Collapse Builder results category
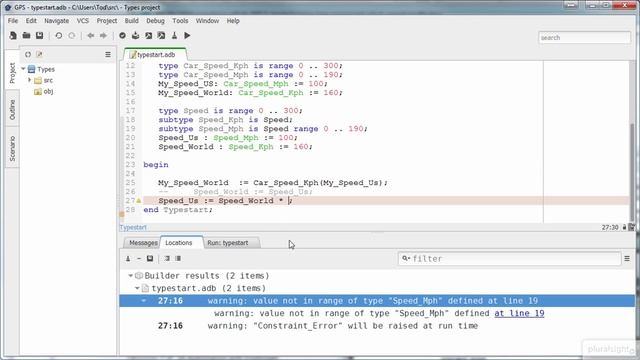This screenshot has height=360, width=640. tap(131, 276)
